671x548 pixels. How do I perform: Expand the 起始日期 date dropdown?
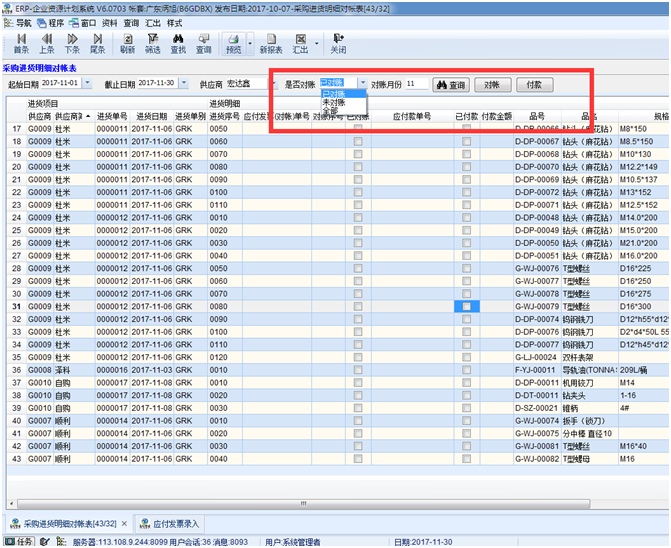(87, 84)
